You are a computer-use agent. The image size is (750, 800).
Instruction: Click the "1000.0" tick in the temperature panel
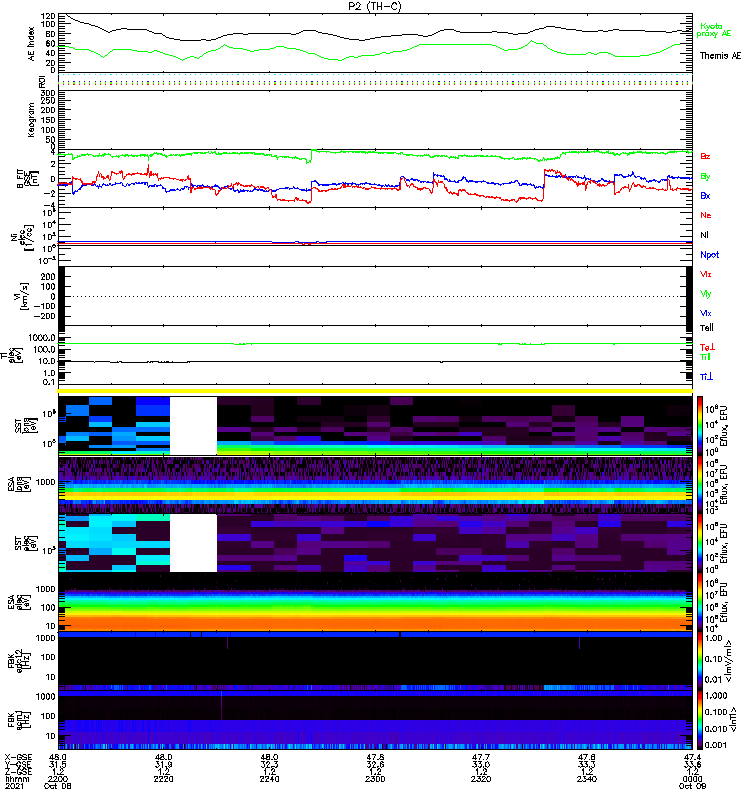click(42, 338)
